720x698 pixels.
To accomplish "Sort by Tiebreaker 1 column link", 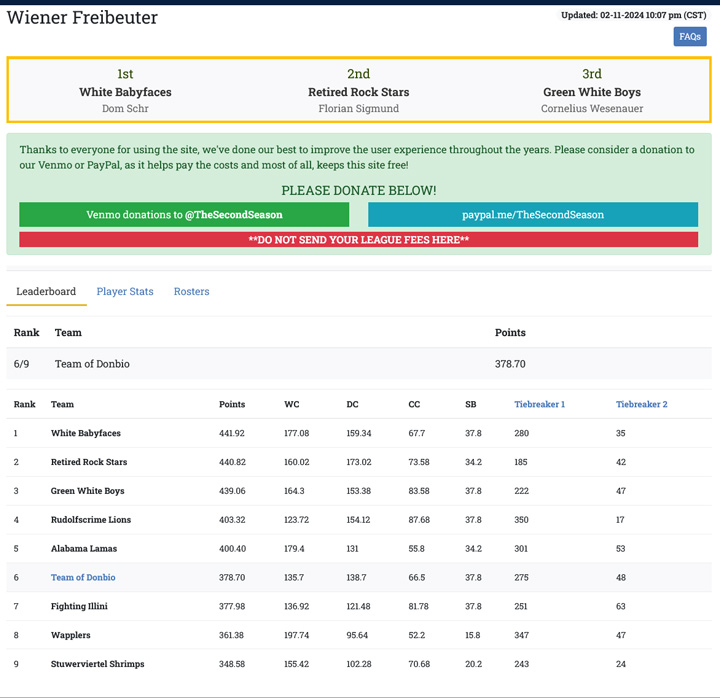I will (540, 404).
